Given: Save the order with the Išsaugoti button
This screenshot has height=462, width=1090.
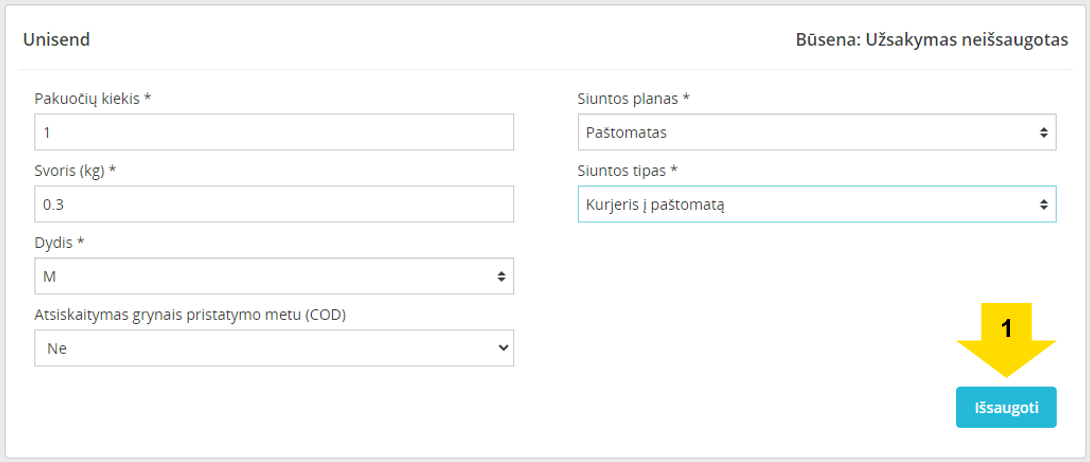Looking at the screenshot, I should pos(1006,407).
